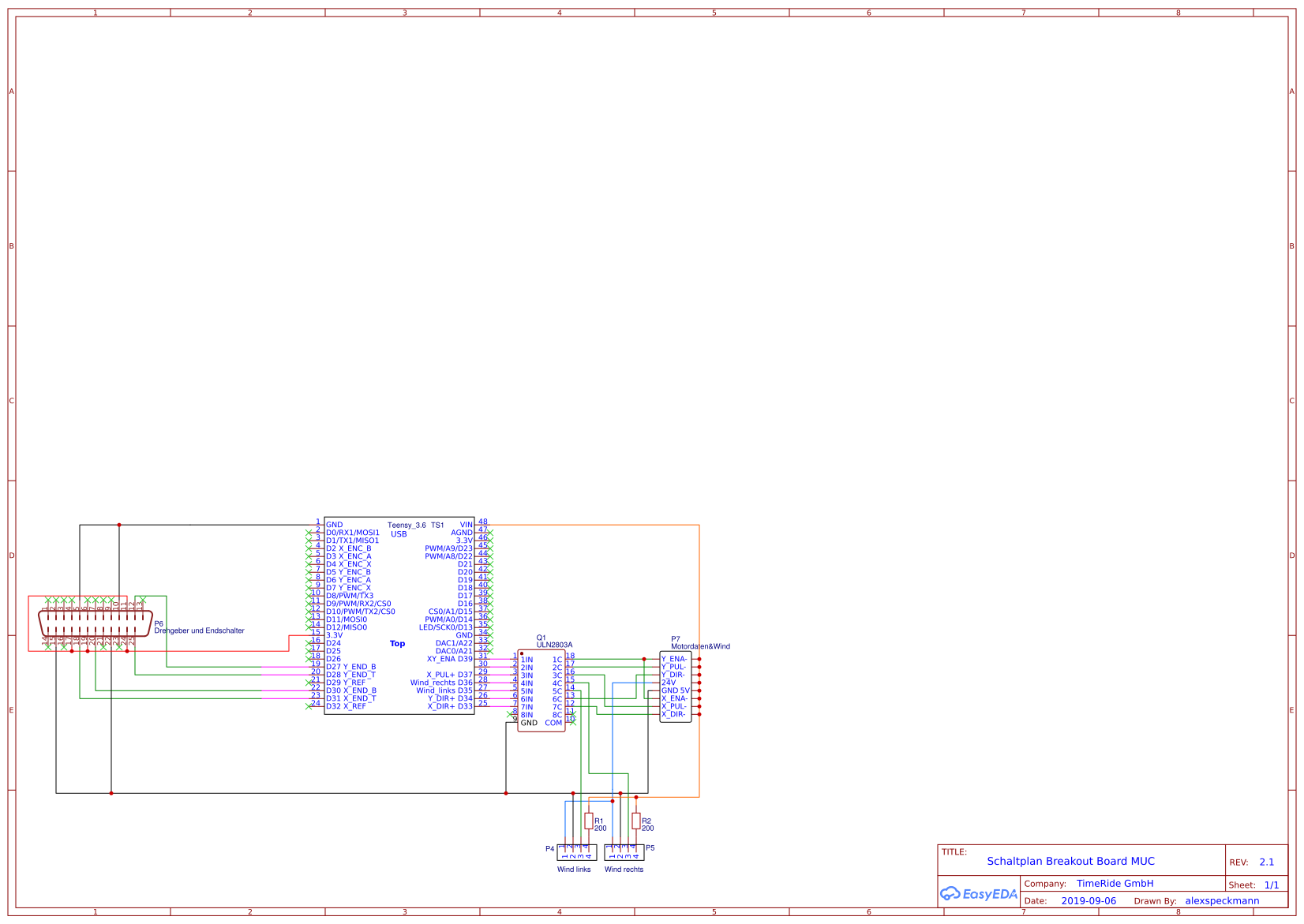Click the GND pin of Q1
Screen dimensions: 1304x924
click(x=513, y=720)
